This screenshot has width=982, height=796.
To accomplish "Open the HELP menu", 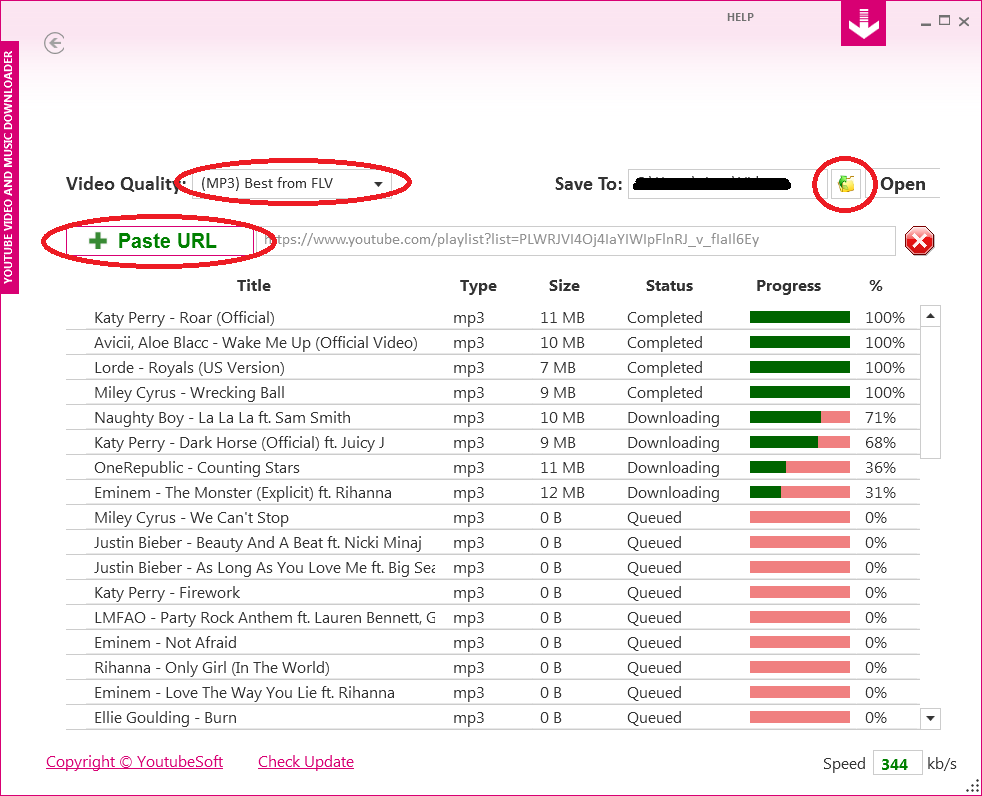I will (740, 18).
